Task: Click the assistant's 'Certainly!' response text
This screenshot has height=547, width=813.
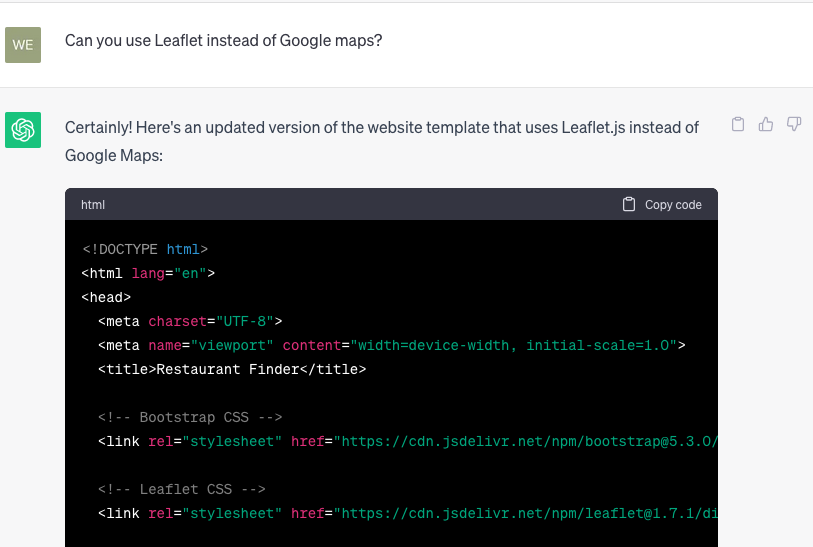Action: 382,141
